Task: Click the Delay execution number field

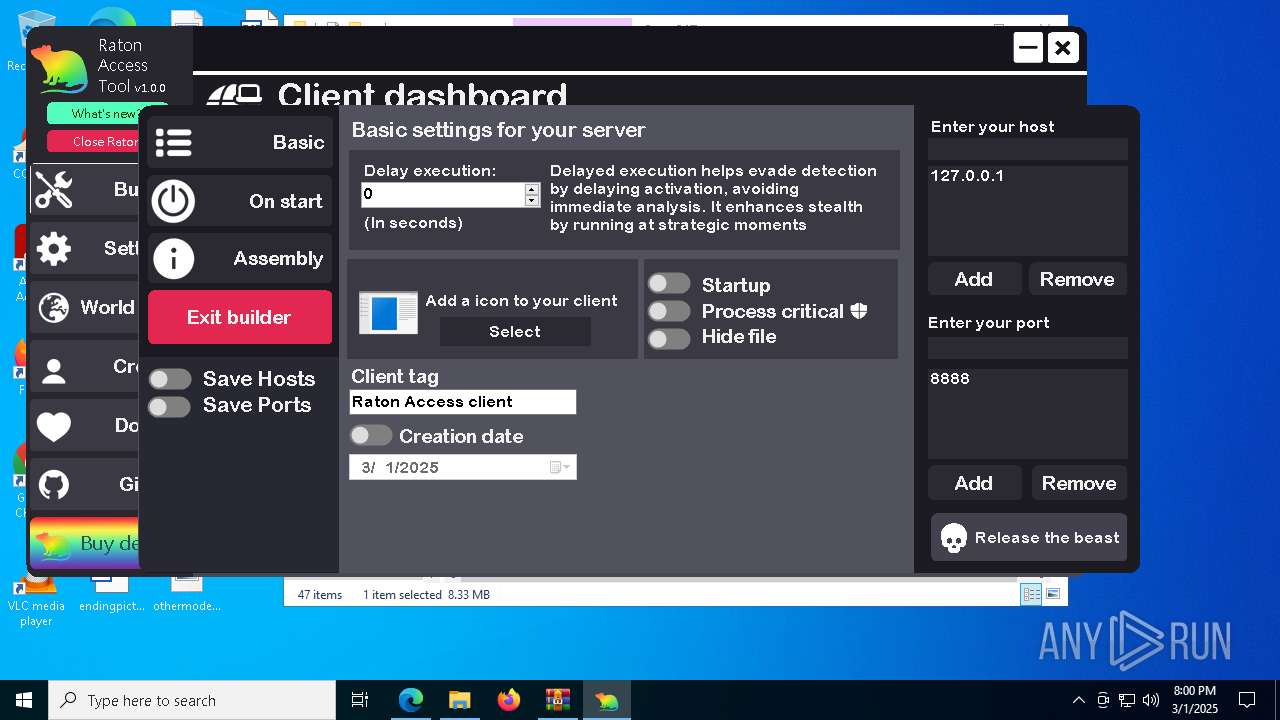Action: coord(443,194)
